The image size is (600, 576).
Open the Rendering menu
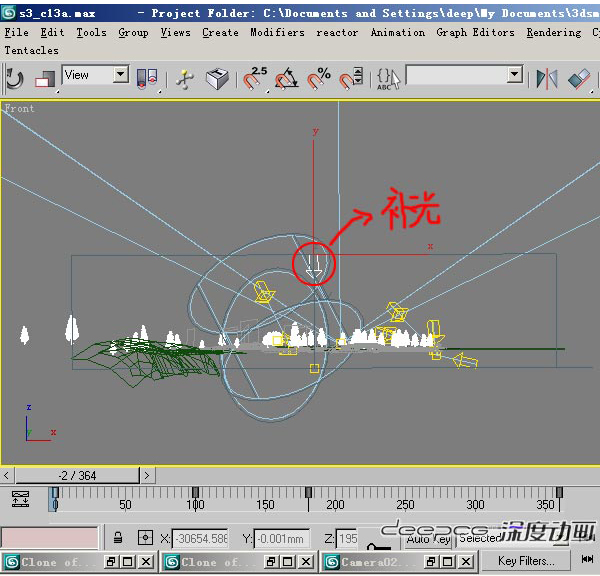[554, 33]
